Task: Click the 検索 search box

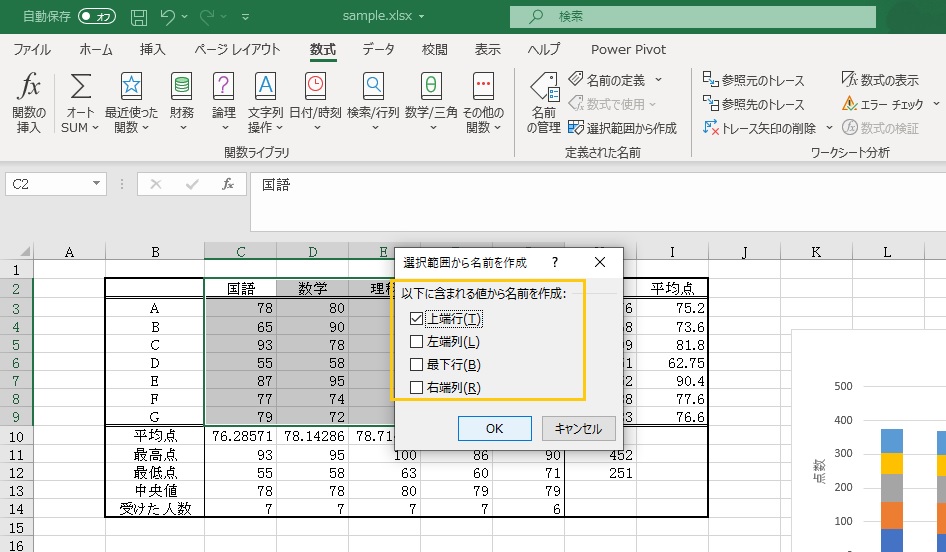Action: tap(690, 17)
